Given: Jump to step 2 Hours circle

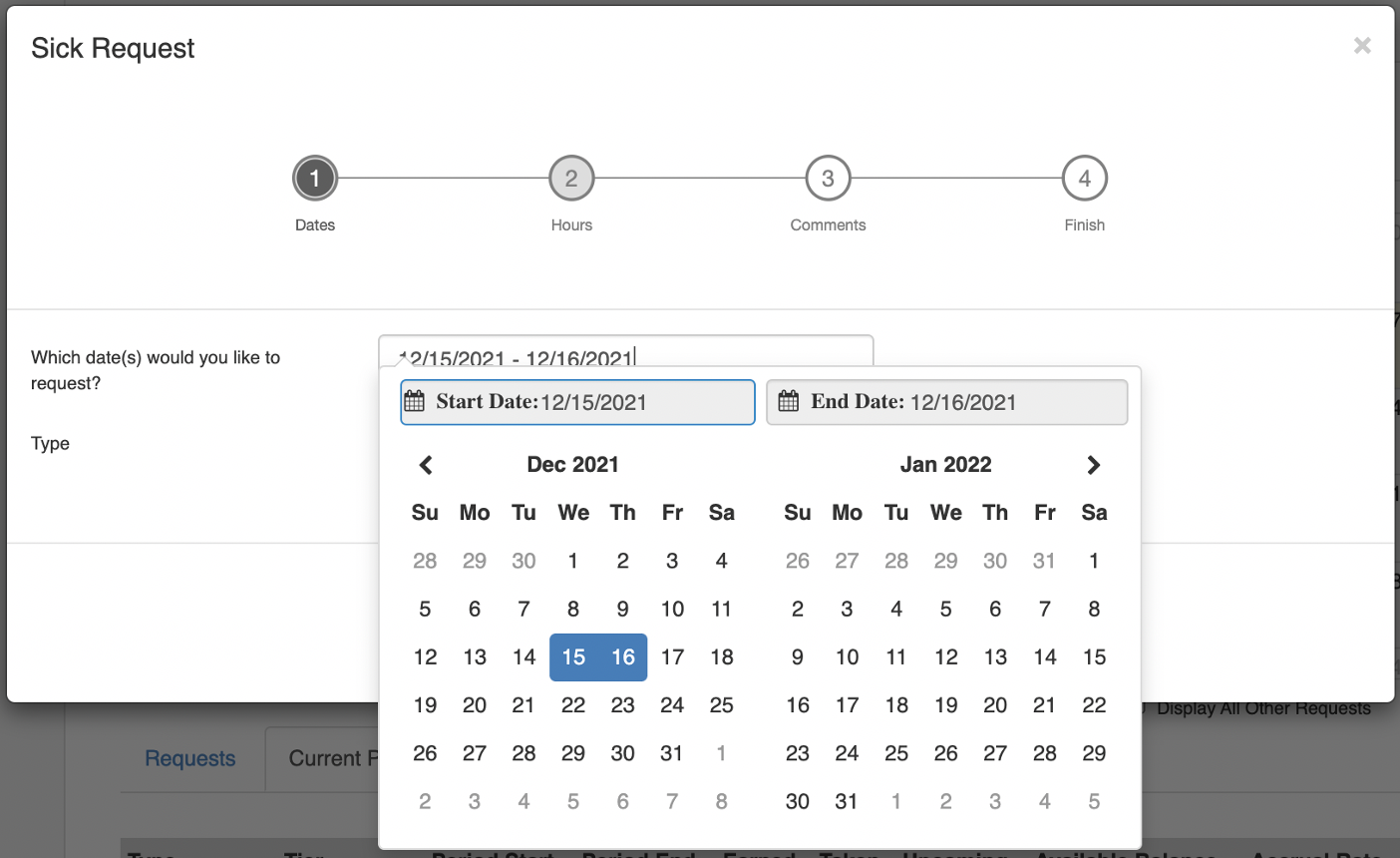Looking at the screenshot, I should click(571, 179).
